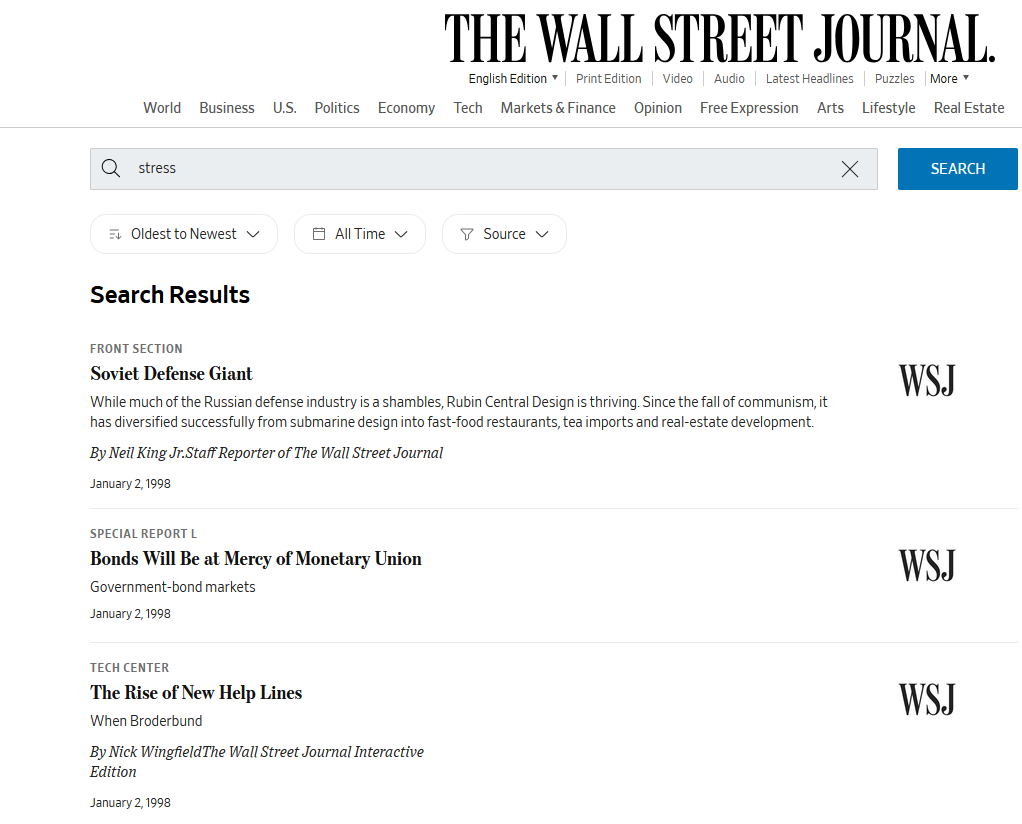Screen dimensions: 1022x824
Task: Read Bonds Will Be at Mercy article
Action: [256, 559]
